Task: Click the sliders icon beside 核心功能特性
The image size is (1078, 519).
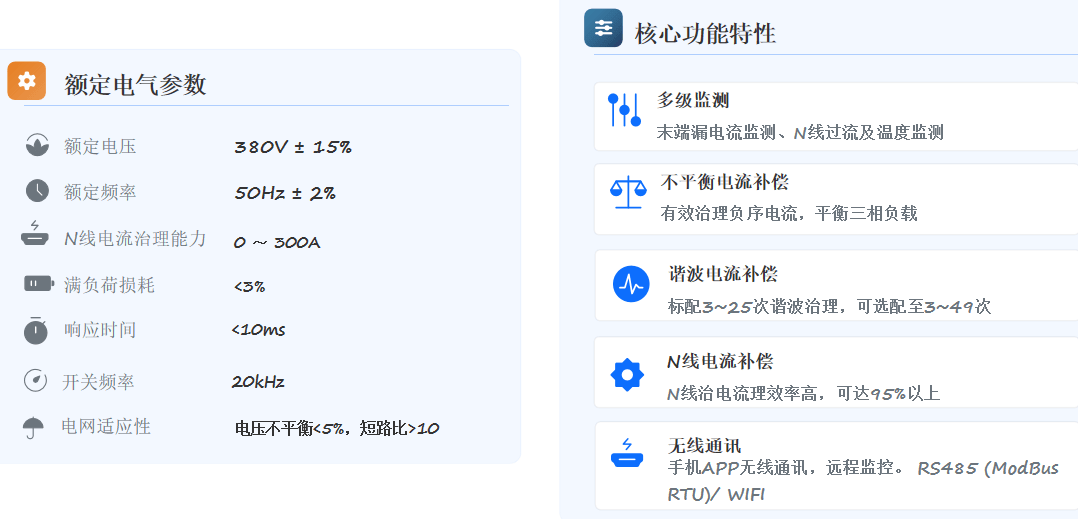Action: 603,28
